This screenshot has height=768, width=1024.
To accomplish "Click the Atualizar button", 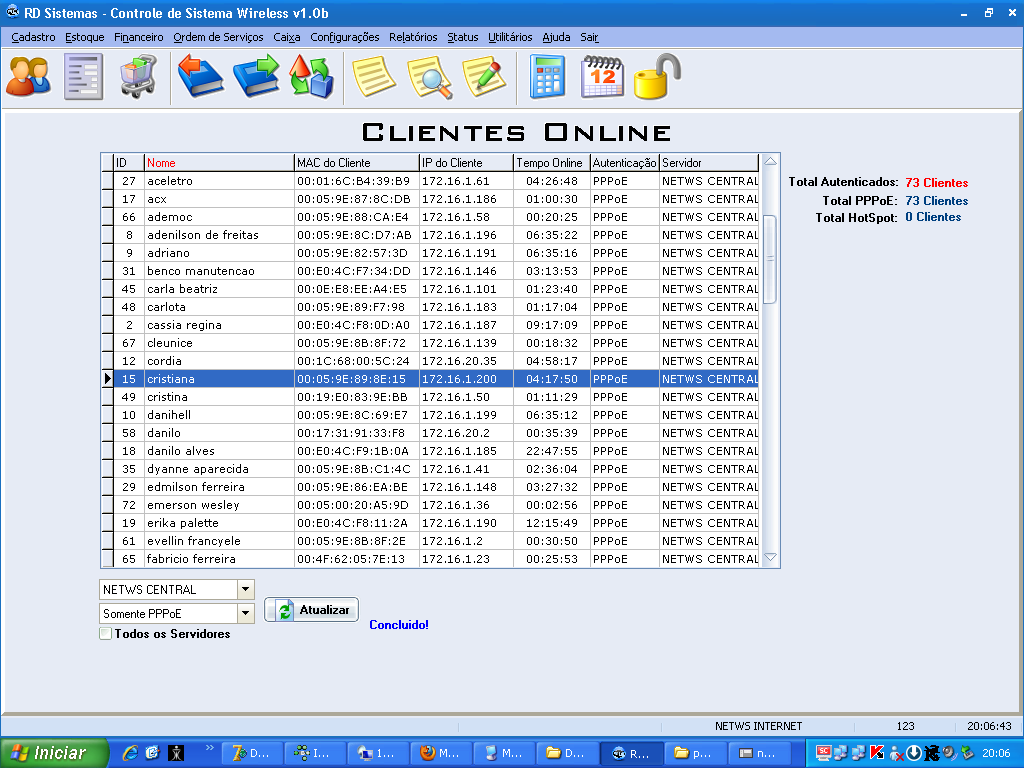I will tap(312, 610).
